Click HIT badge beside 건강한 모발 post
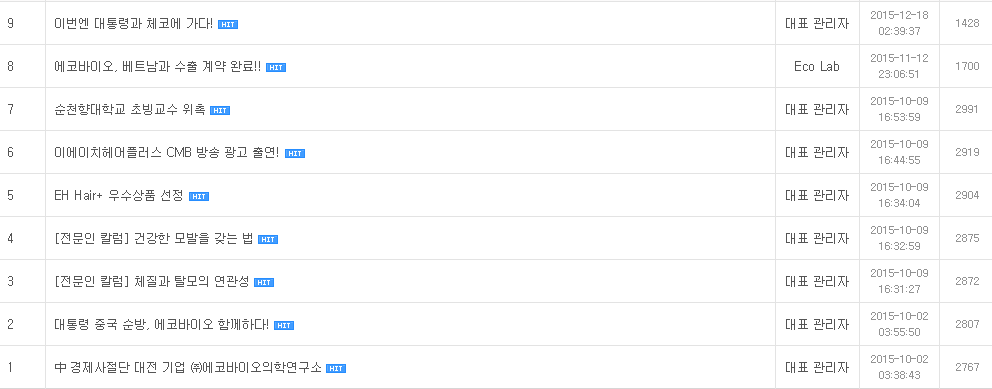Image resolution: width=992 pixels, height=389 pixels. point(268,240)
